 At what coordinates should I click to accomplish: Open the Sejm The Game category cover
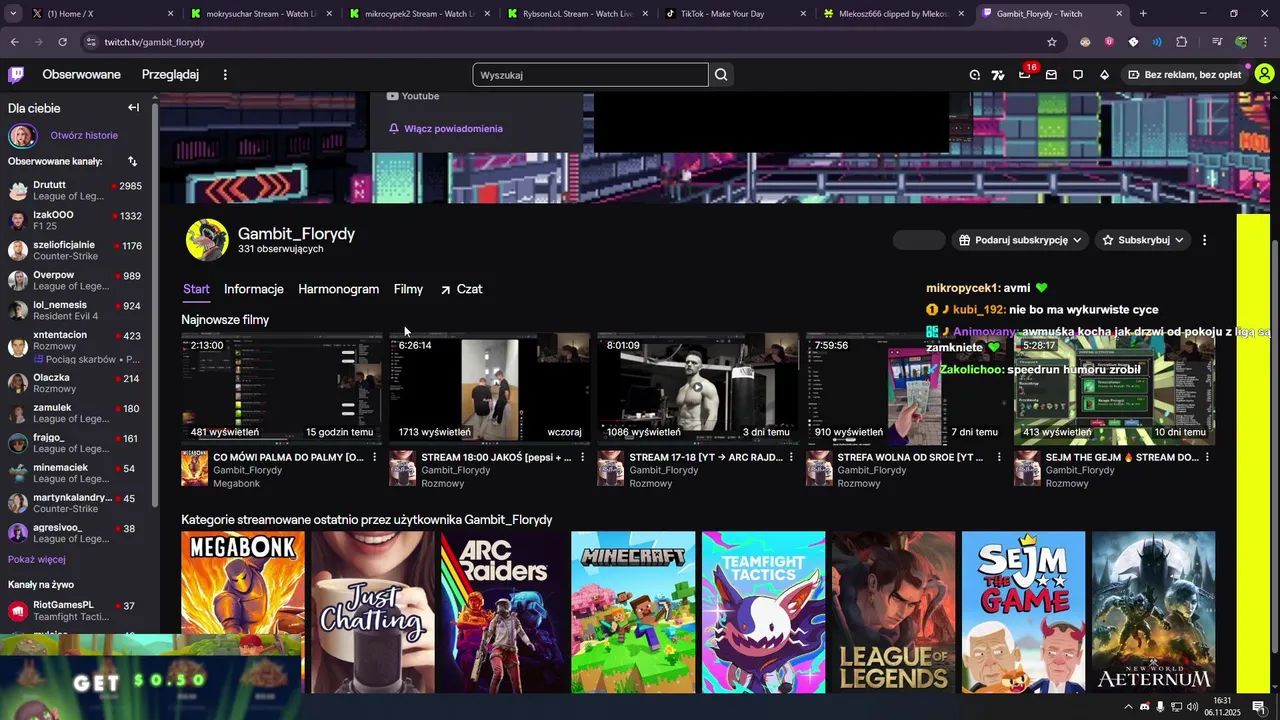point(1023,612)
